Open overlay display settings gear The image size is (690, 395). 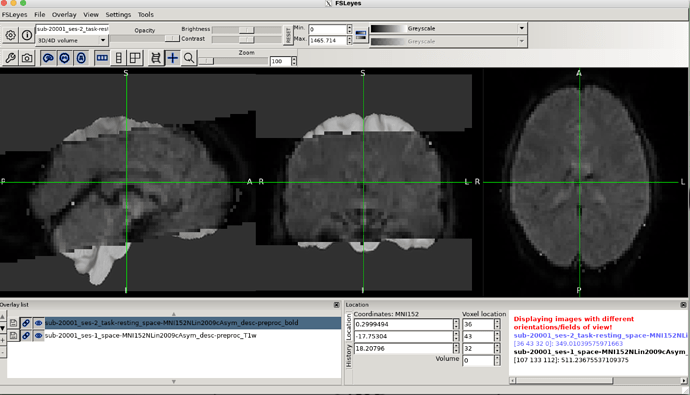pos(11,35)
